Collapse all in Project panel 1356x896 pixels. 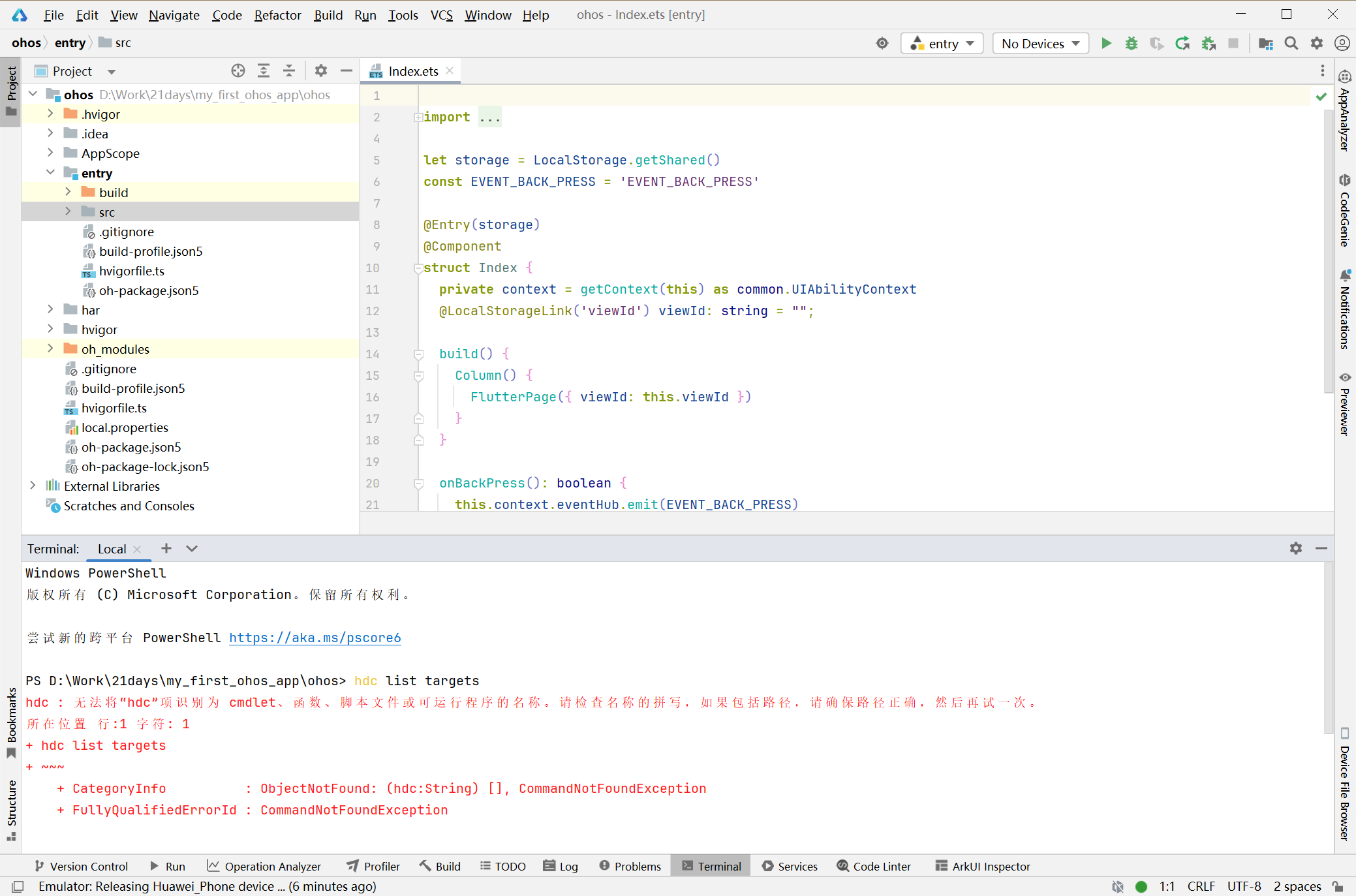point(289,71)
